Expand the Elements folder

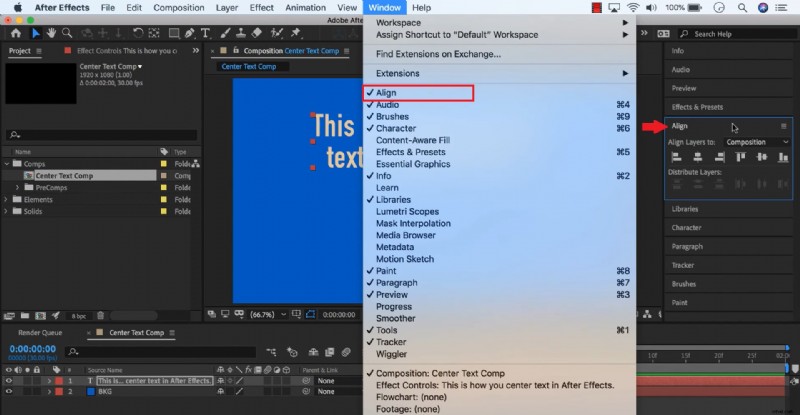(7, 200)
